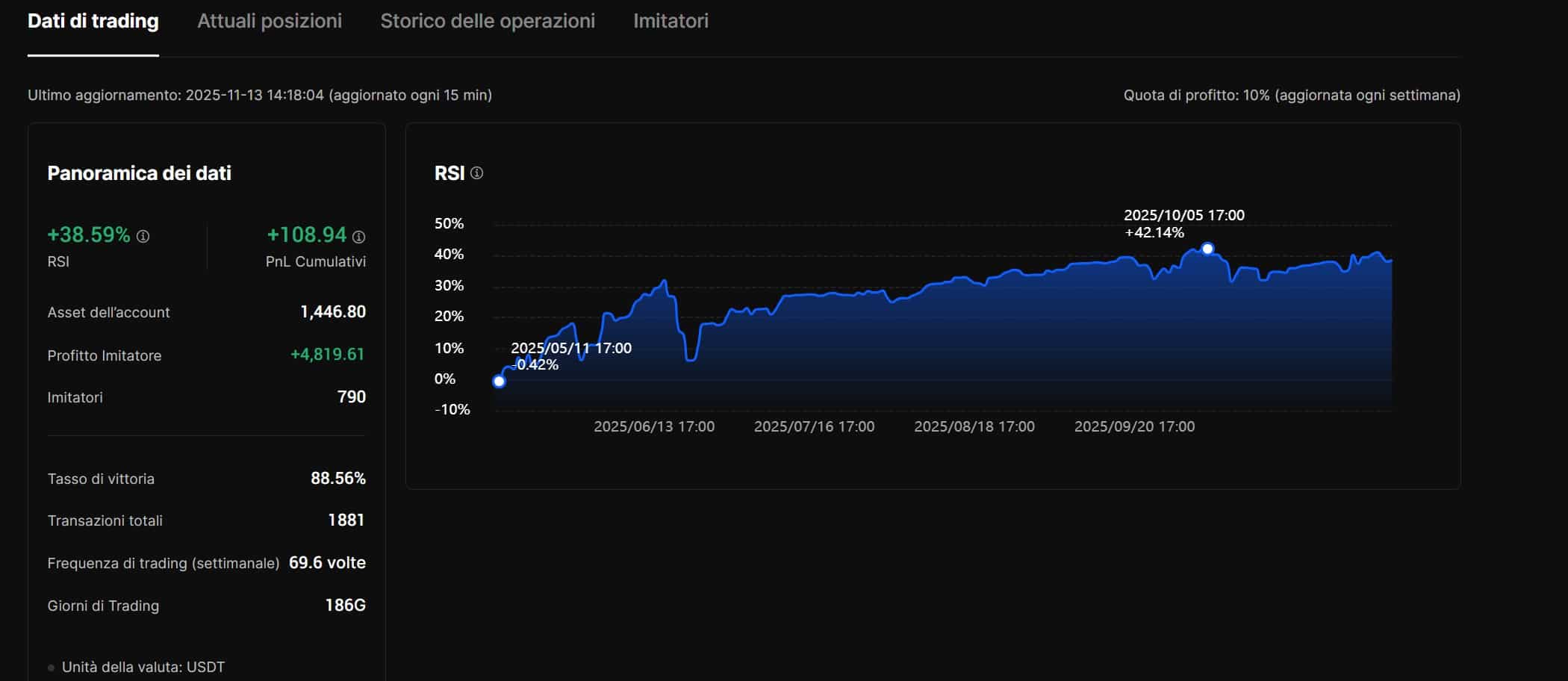Open the Storico delle operazioni tab
Screen dimensions: 1568x681
click(488, 22)
